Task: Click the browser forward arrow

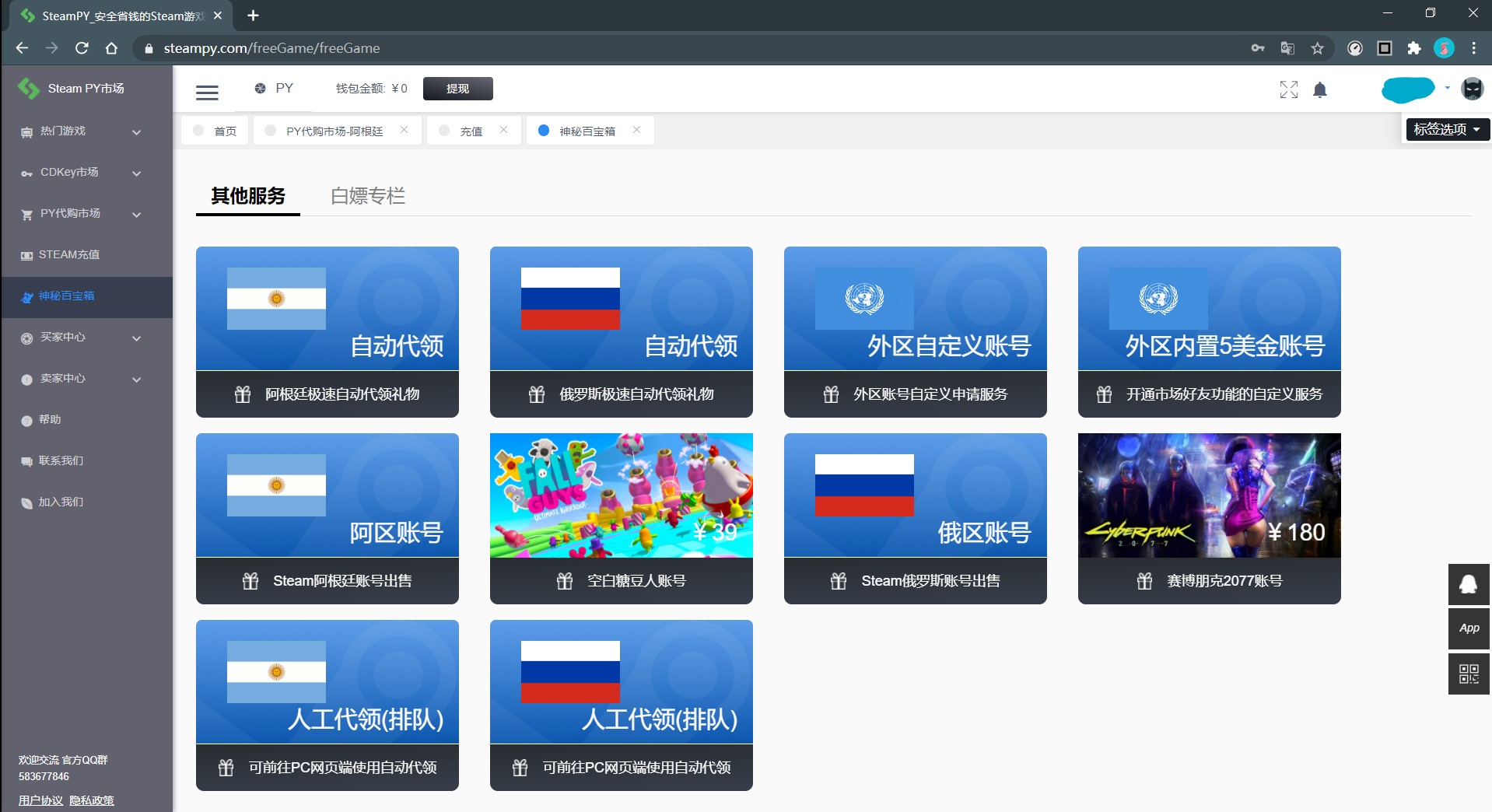Action: [x=51, y=48]
